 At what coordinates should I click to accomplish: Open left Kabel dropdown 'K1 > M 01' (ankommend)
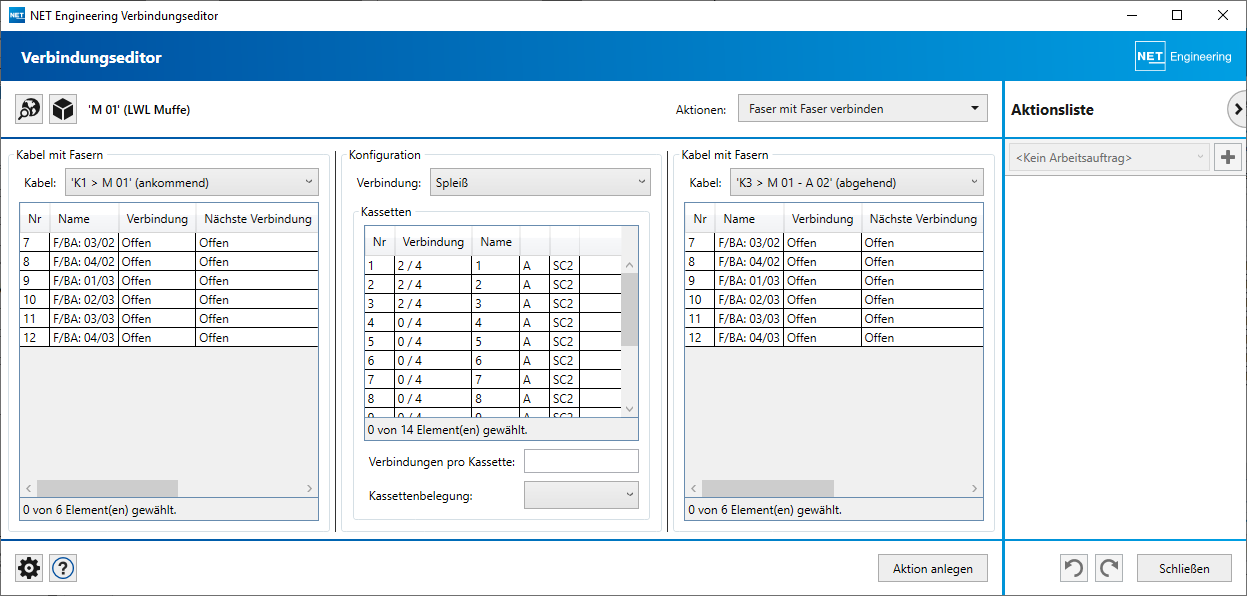coord(192,183)
